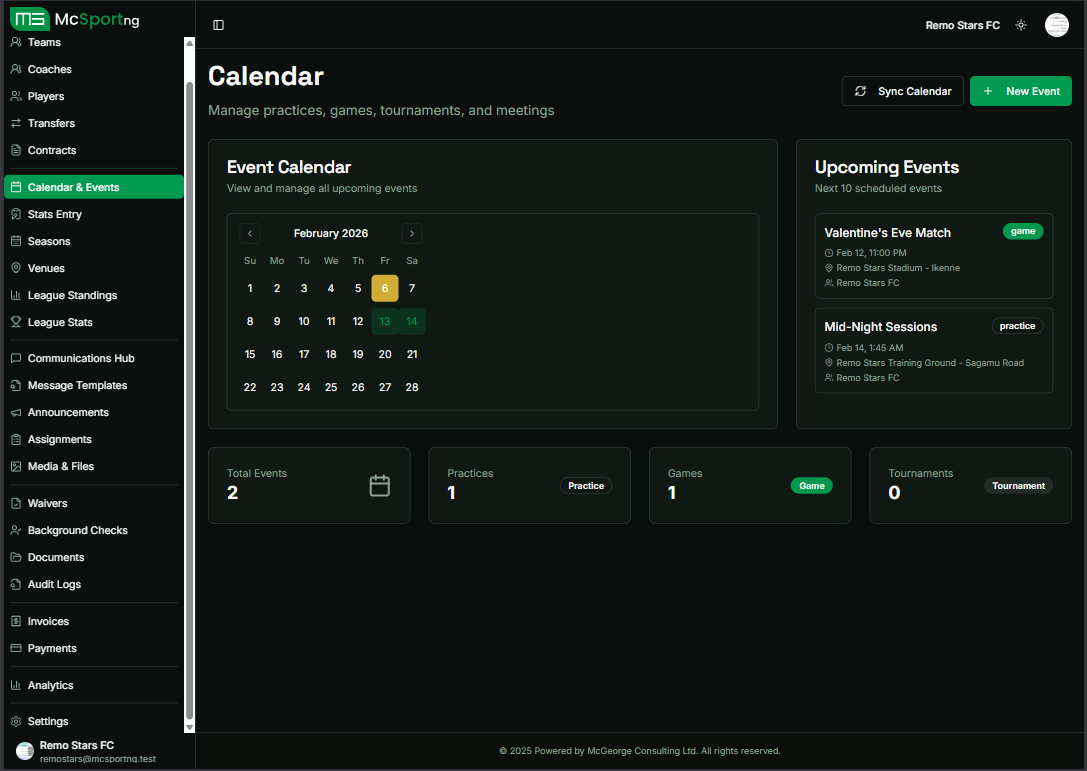Image resolution: width=1087 pixels, height=771 pixels.
Task: Advance to March using the right chevron
Action: [x=411, y=233]
